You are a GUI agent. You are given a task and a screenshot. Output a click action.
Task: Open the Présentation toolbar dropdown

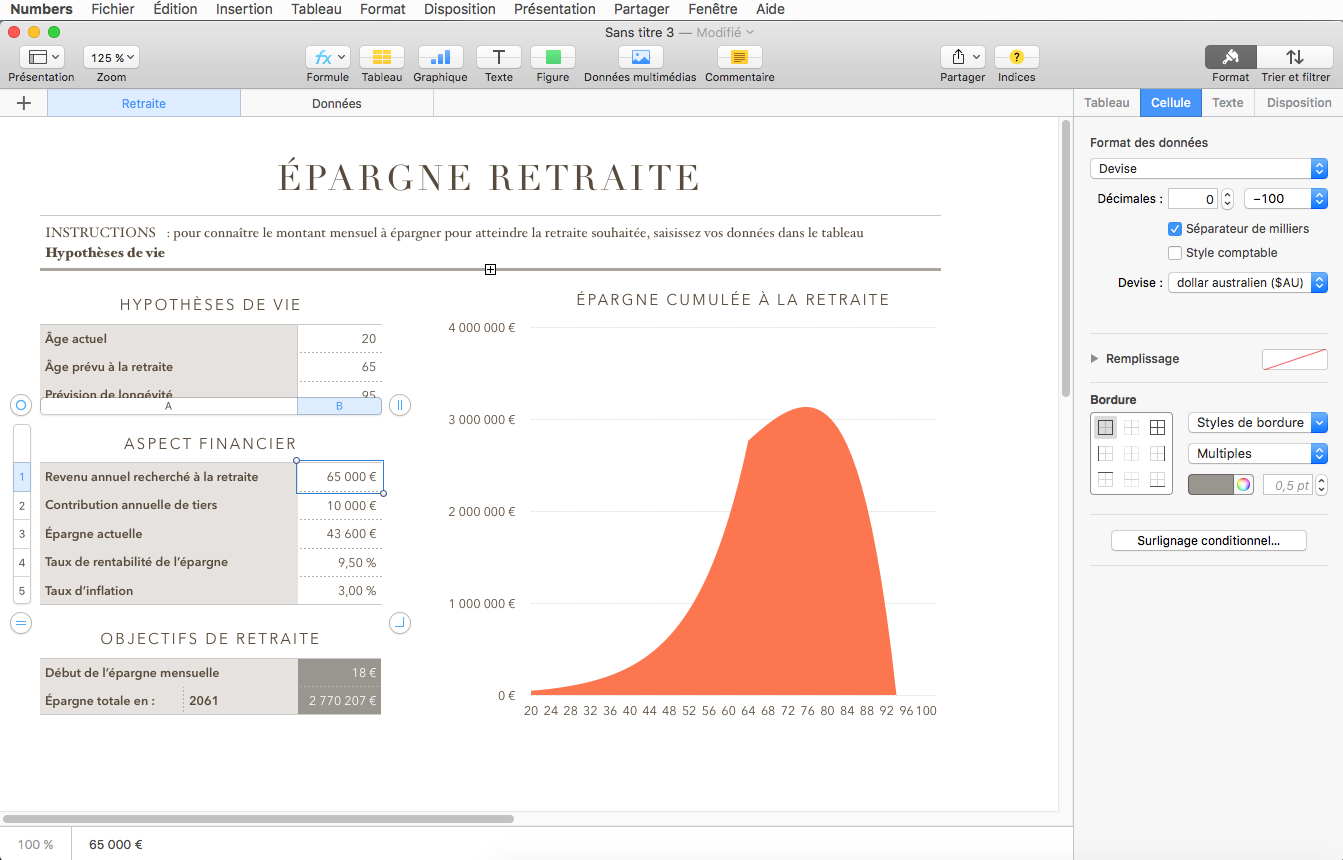point(41,57)
